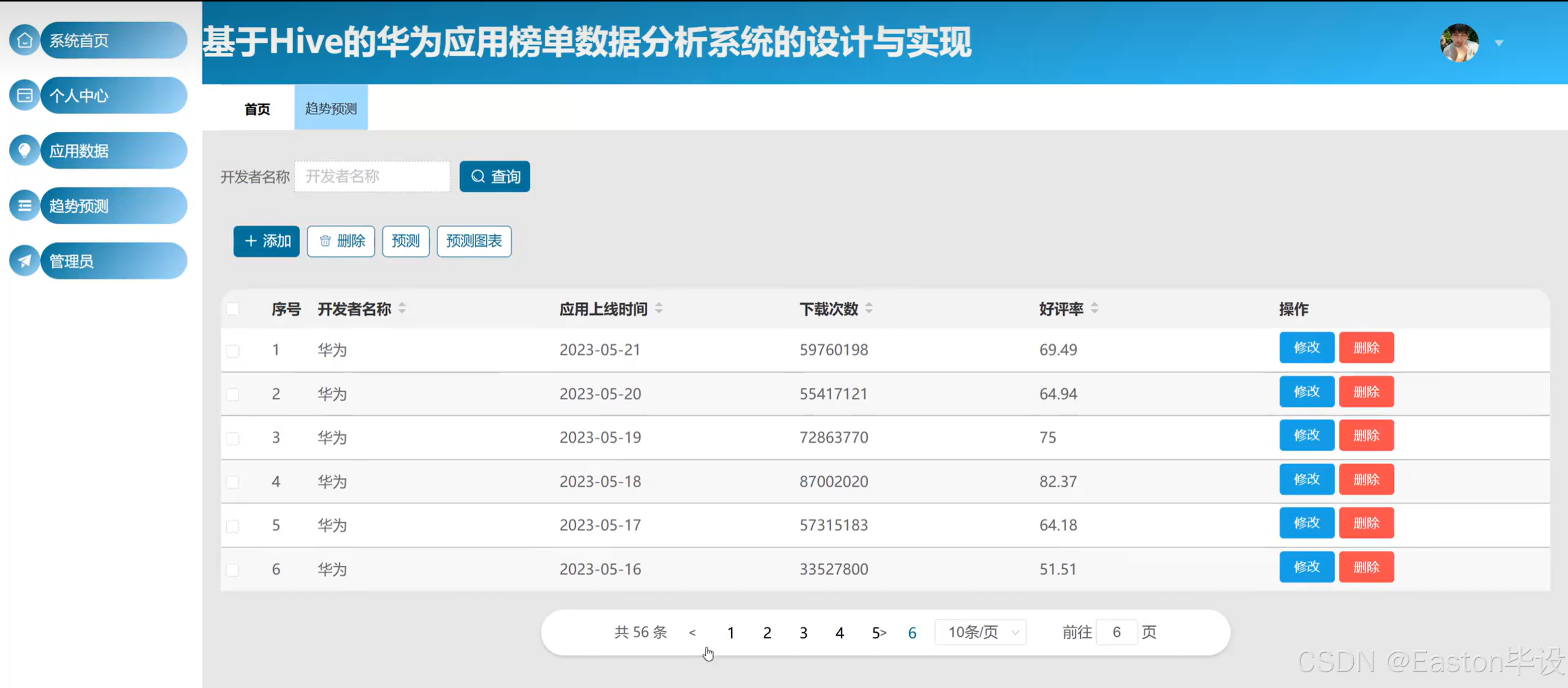Click 修改 for the 2023-05-18 row
The image size is (1568, 688).
(1307, 479)
